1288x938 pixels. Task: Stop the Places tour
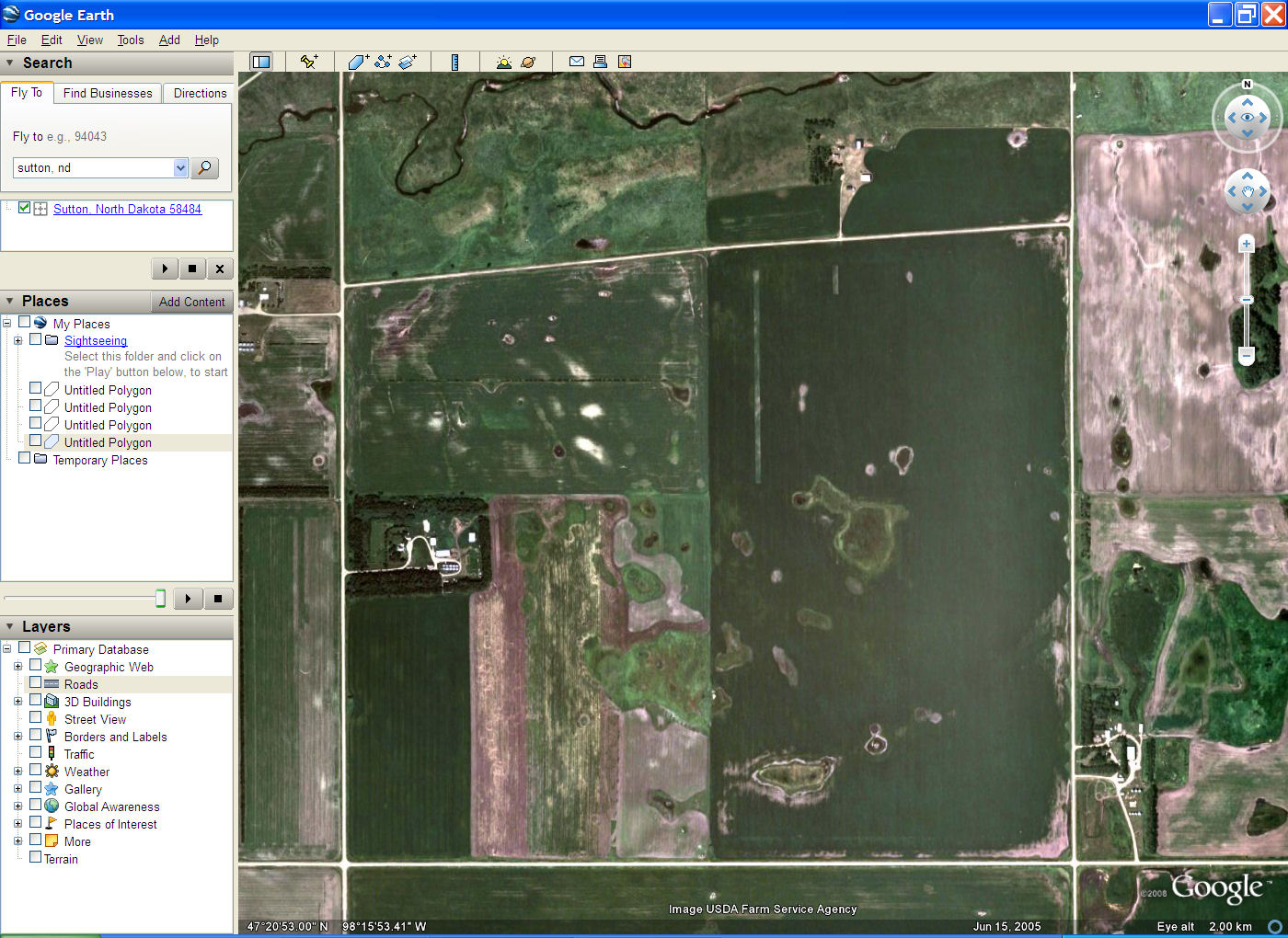pyautogui.click(x=218, y=599)
